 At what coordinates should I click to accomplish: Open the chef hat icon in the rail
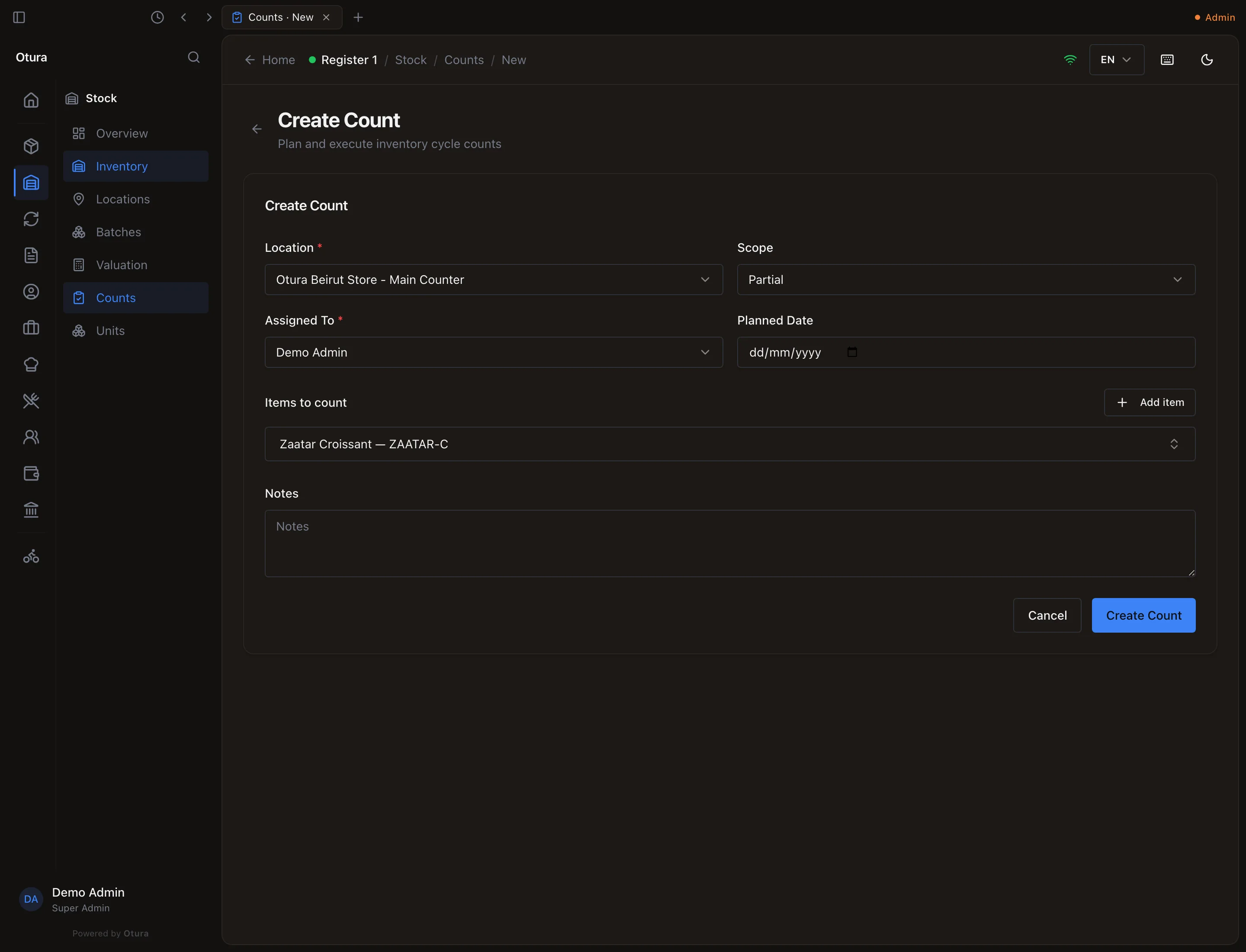click(x=31, y=364)
